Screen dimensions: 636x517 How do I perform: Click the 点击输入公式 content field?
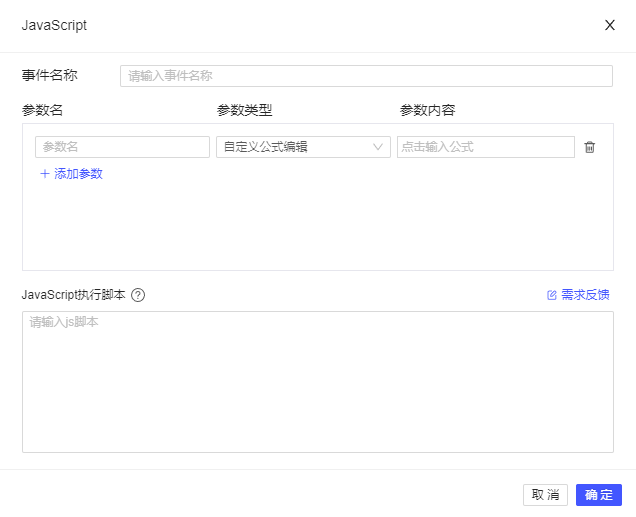[x=486, y=147]
